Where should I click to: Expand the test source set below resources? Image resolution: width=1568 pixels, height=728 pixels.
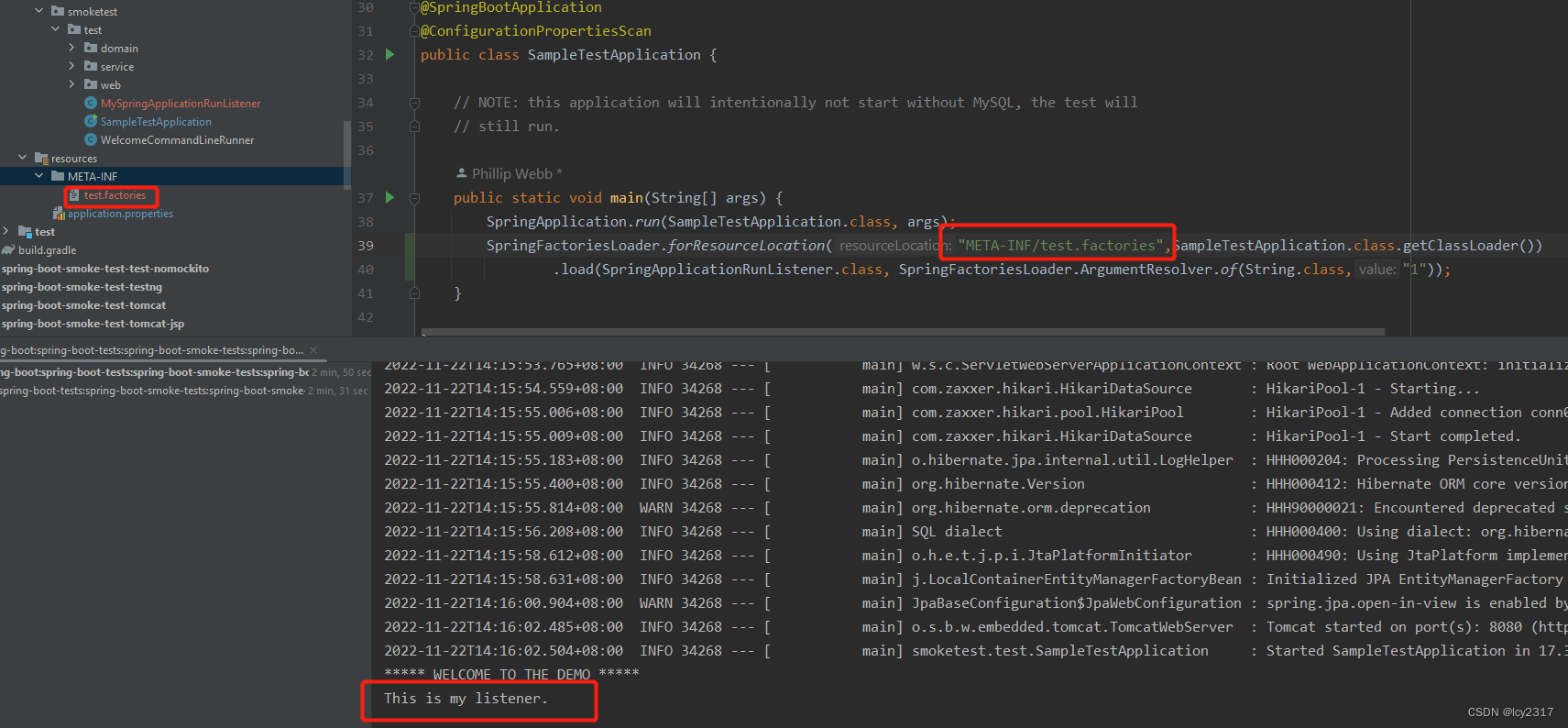tap(6, 231)
